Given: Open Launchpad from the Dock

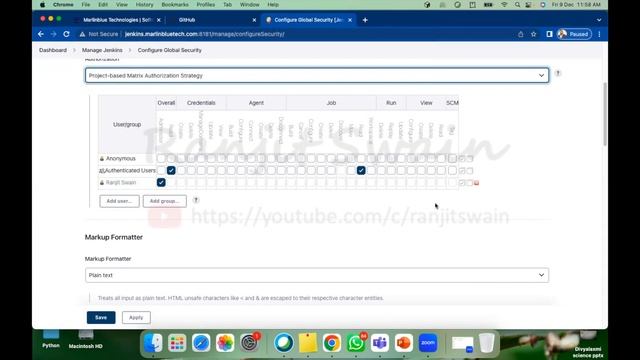Looking at the screenshot, I should pyautogui.click(x=177, y=343).
